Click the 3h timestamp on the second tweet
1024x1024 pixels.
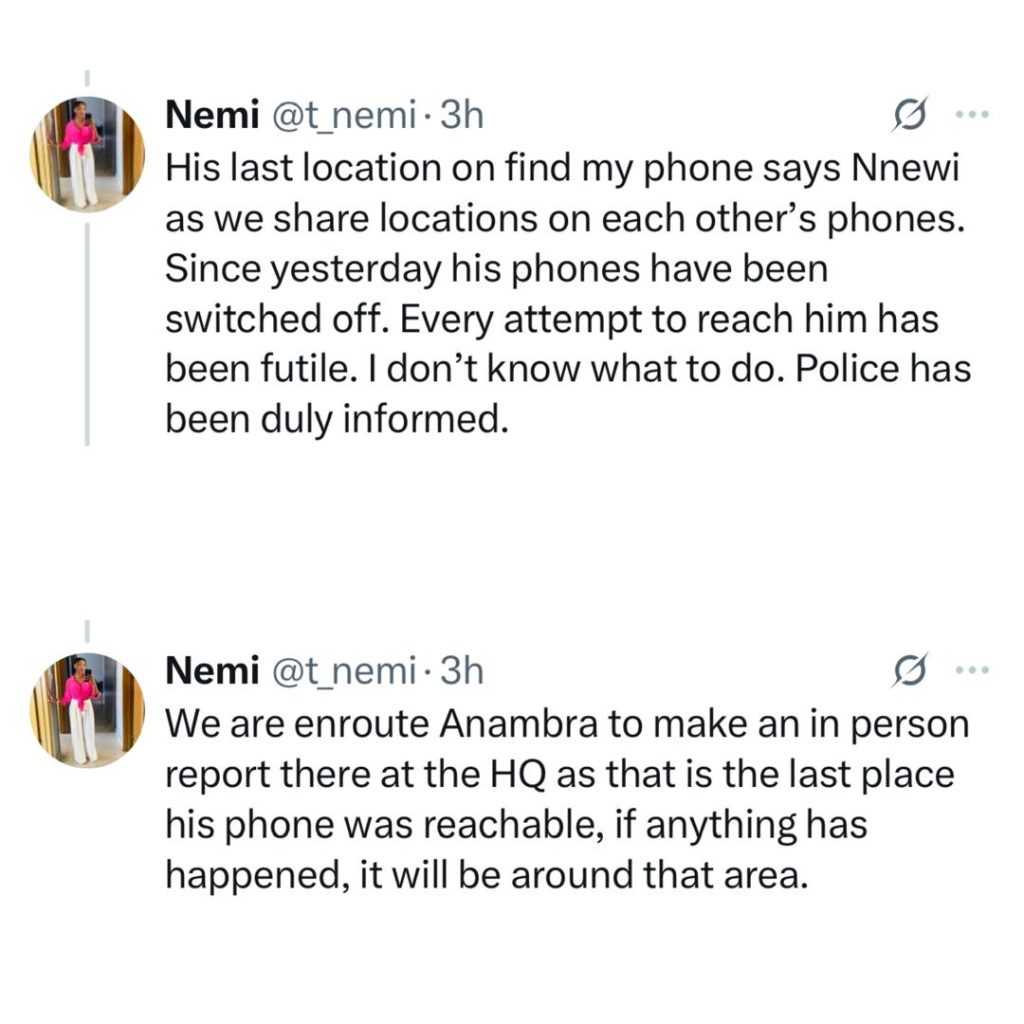(x=461, y=670)
